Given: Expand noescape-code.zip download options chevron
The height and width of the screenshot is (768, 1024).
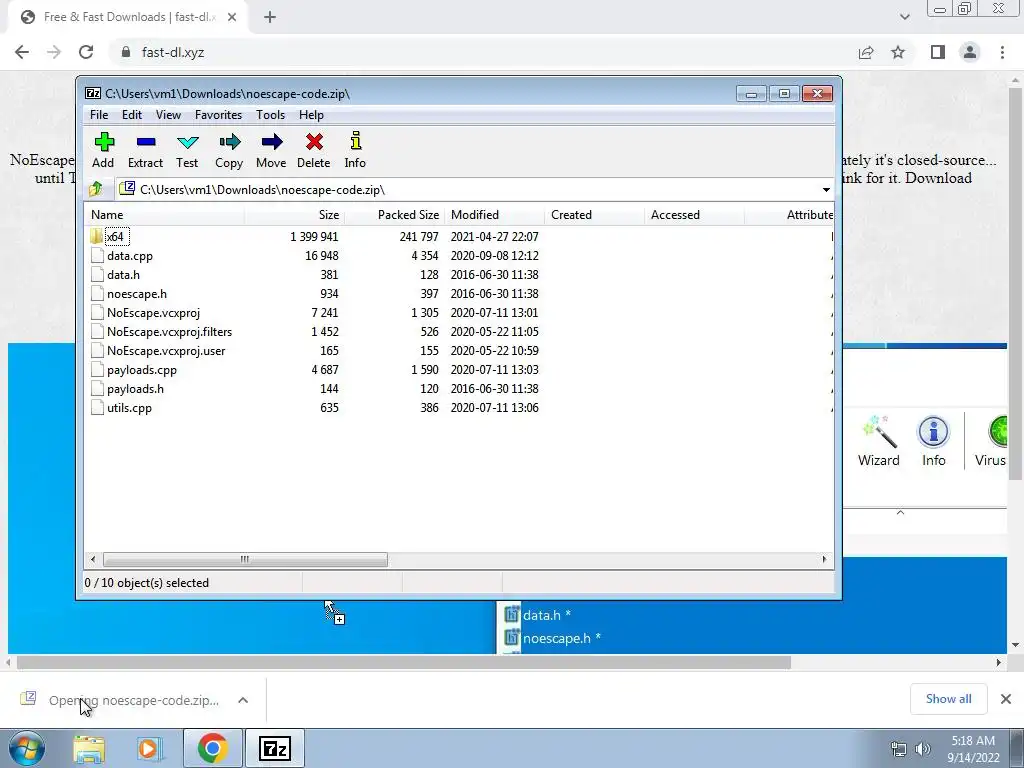Looking at the screenshot, I should click(243, 700).
